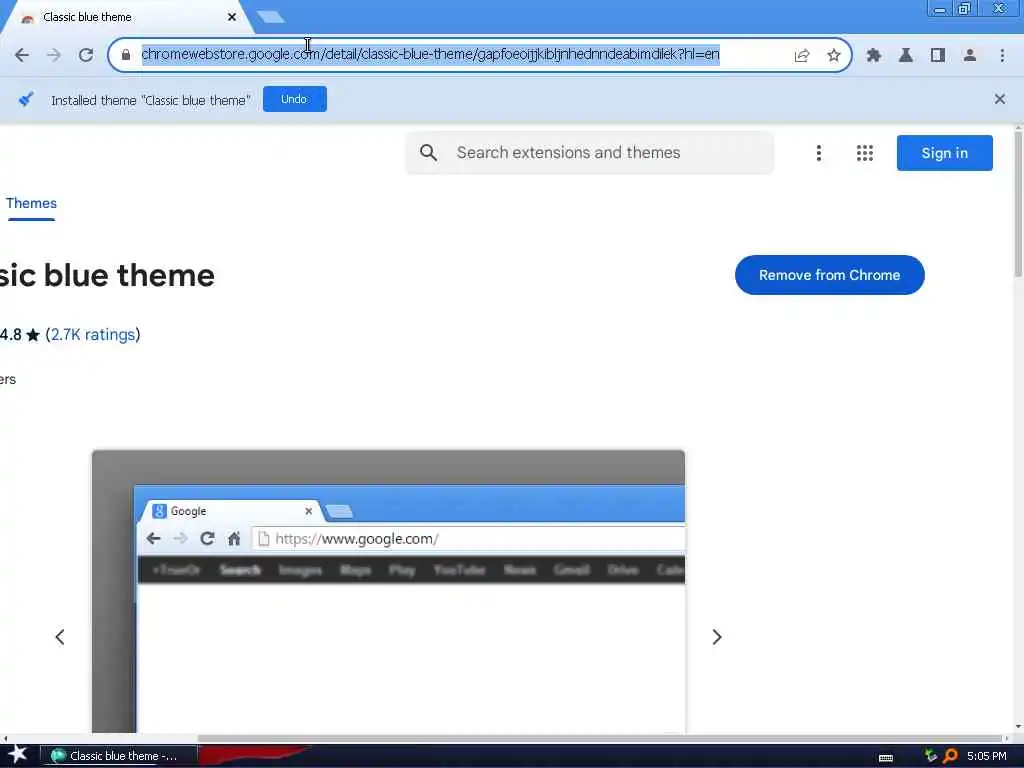Show previous screenshot with left chevron

point(60,637)
